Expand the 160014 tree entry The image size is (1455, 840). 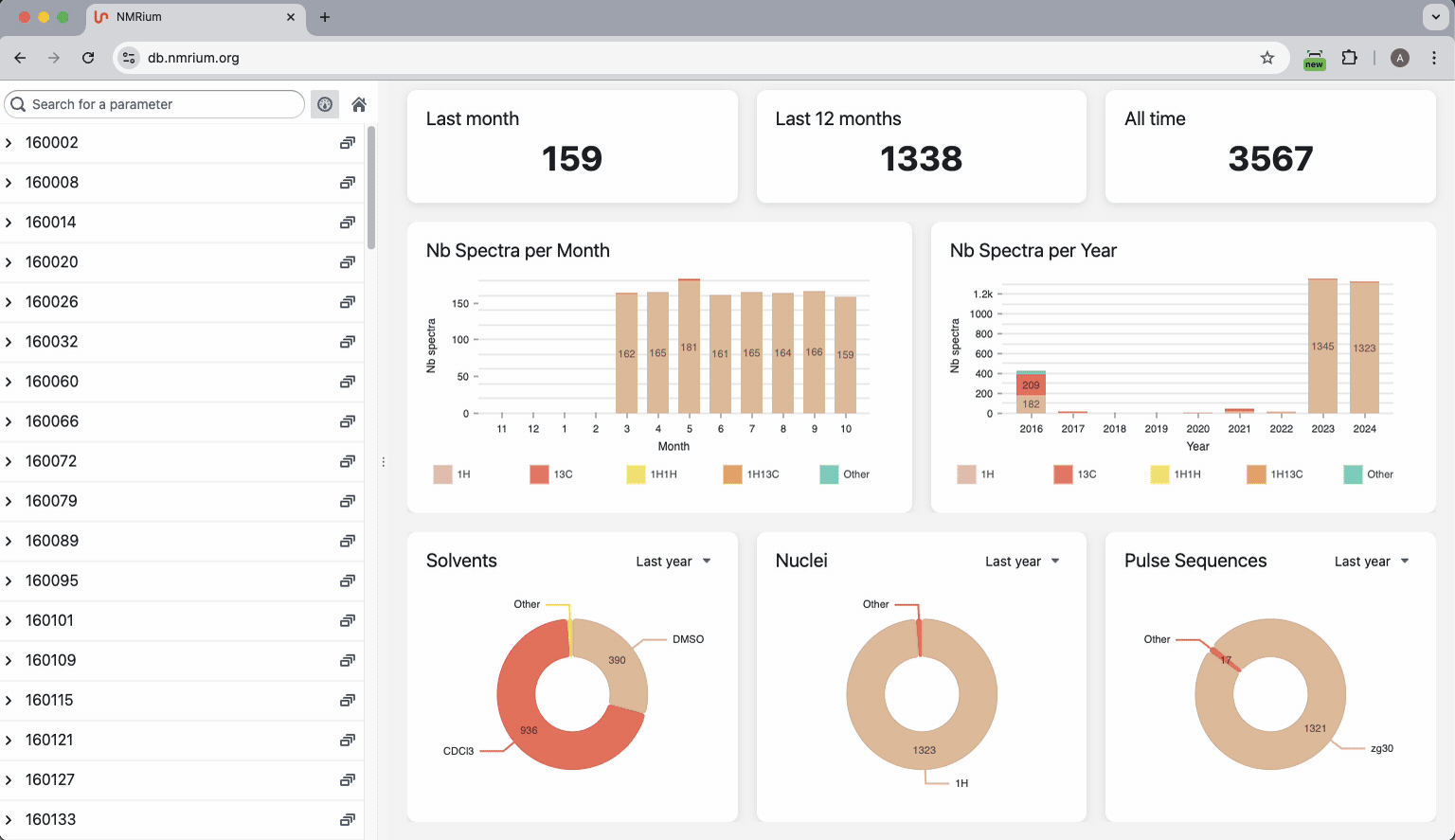[9, 223]
